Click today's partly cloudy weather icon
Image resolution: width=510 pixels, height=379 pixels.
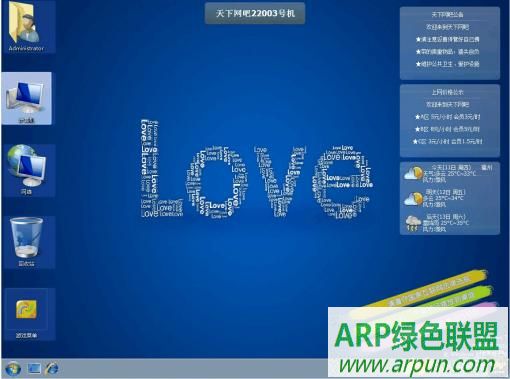413,173
